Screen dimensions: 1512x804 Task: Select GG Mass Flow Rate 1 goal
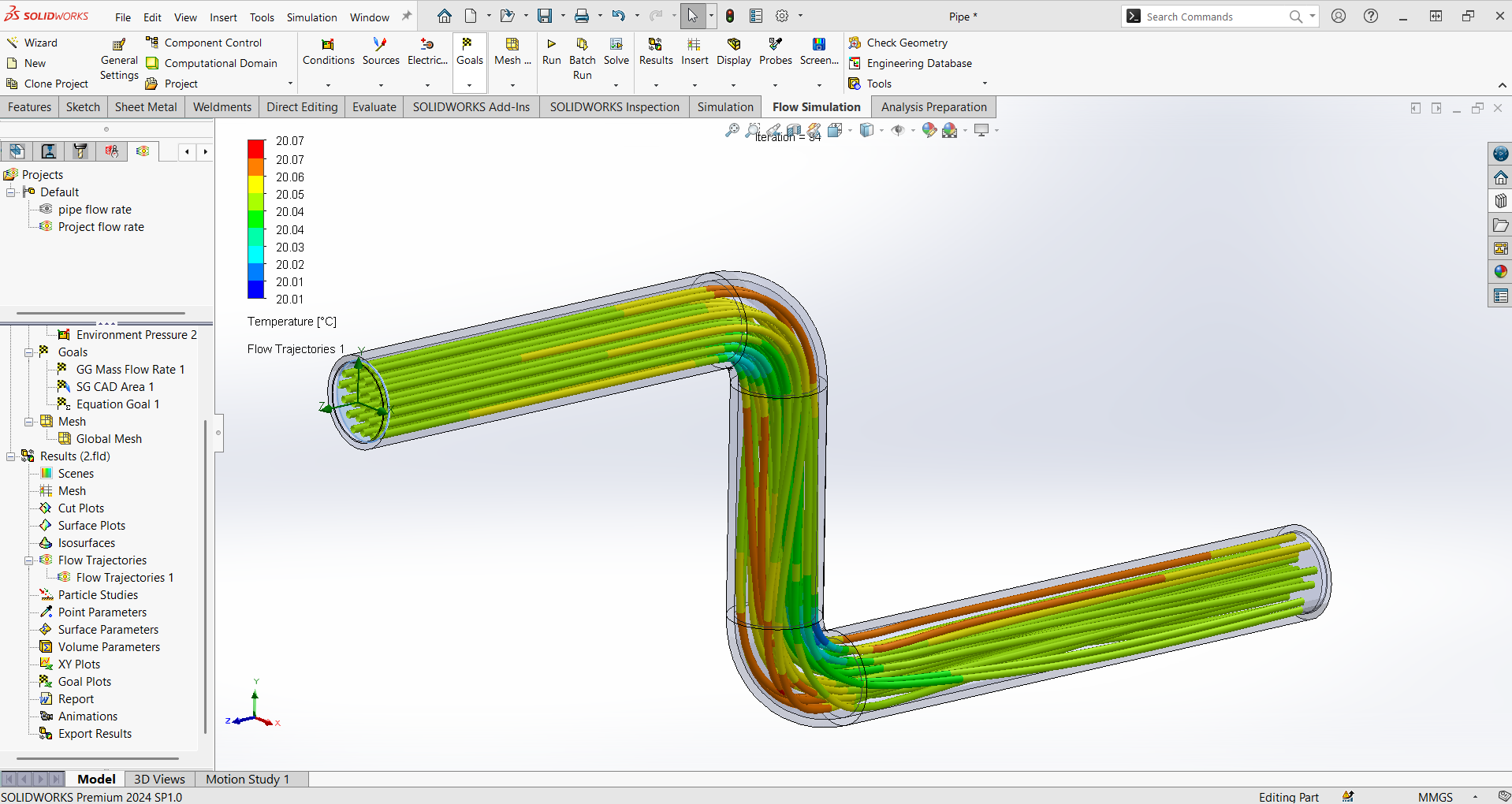click(x=130, y=370)
